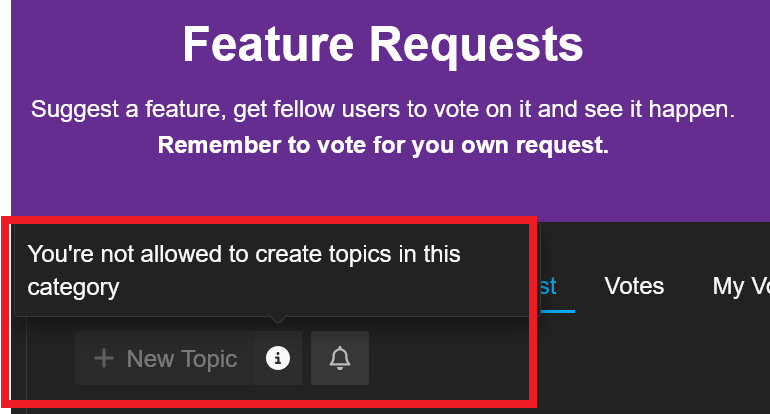Click the "Suggest a feature" description text
Image resolution: width=770 pixels, height=414 pixels.
[x=382, y=110]
